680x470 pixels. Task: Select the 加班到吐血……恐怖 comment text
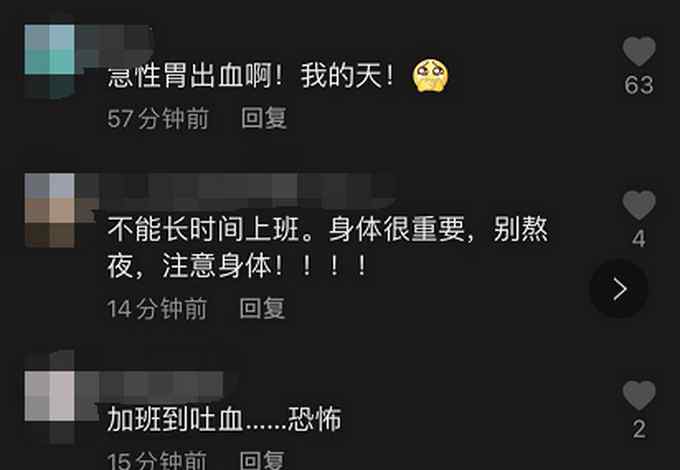pos(224,419)
